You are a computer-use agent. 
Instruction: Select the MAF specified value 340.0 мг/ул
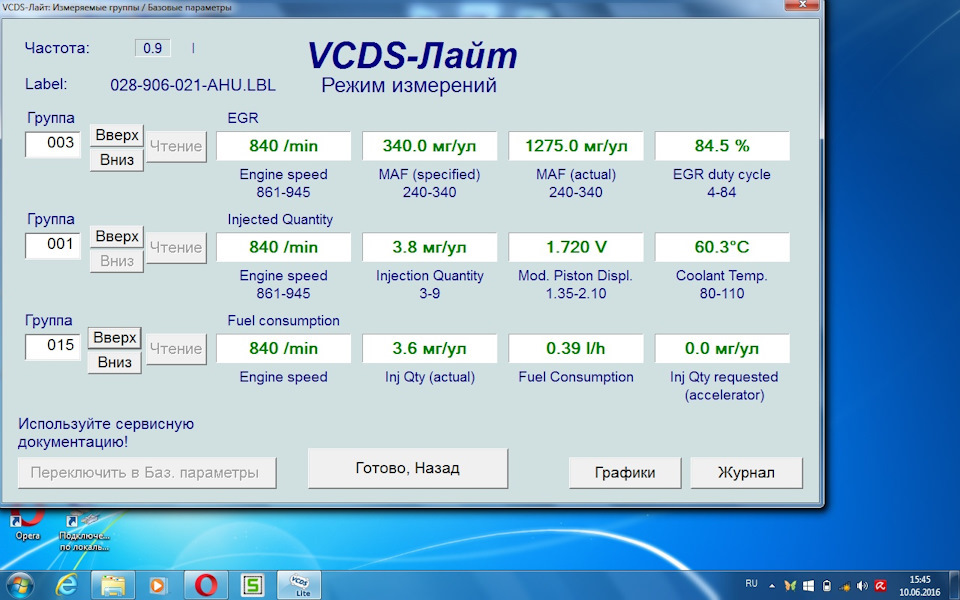[429, 146]
